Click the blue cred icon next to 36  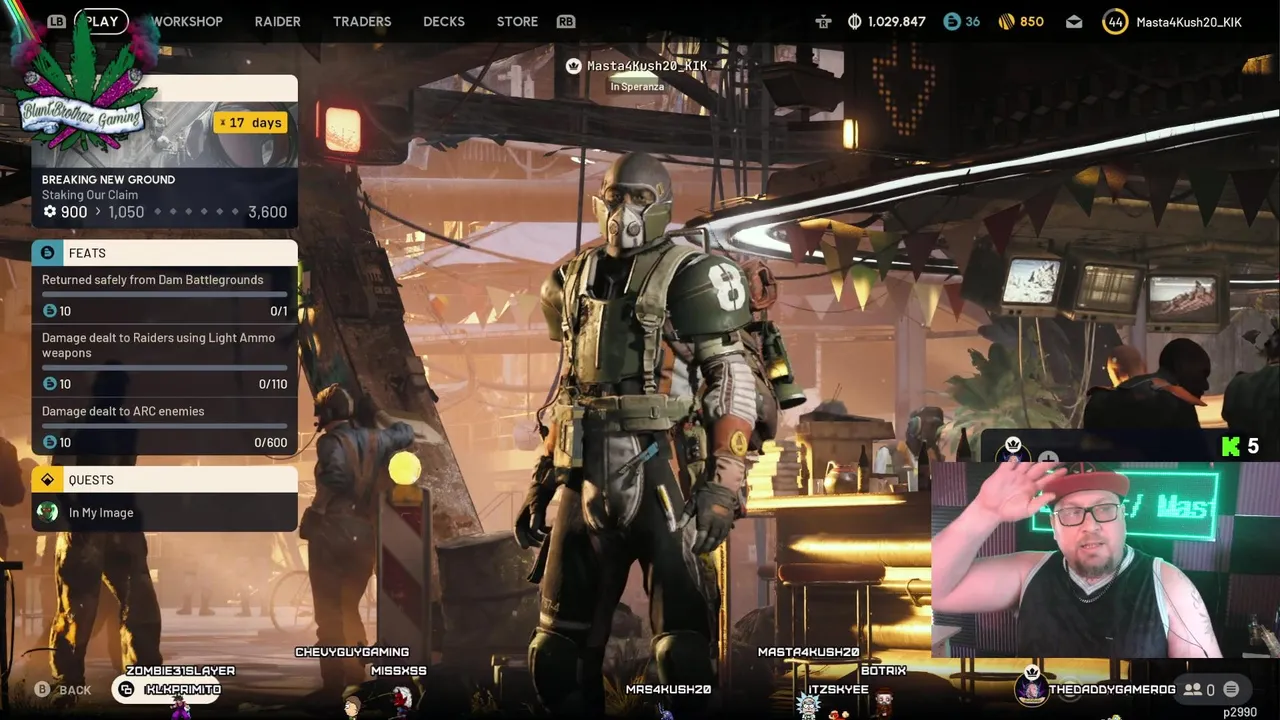tap(952, 21)
